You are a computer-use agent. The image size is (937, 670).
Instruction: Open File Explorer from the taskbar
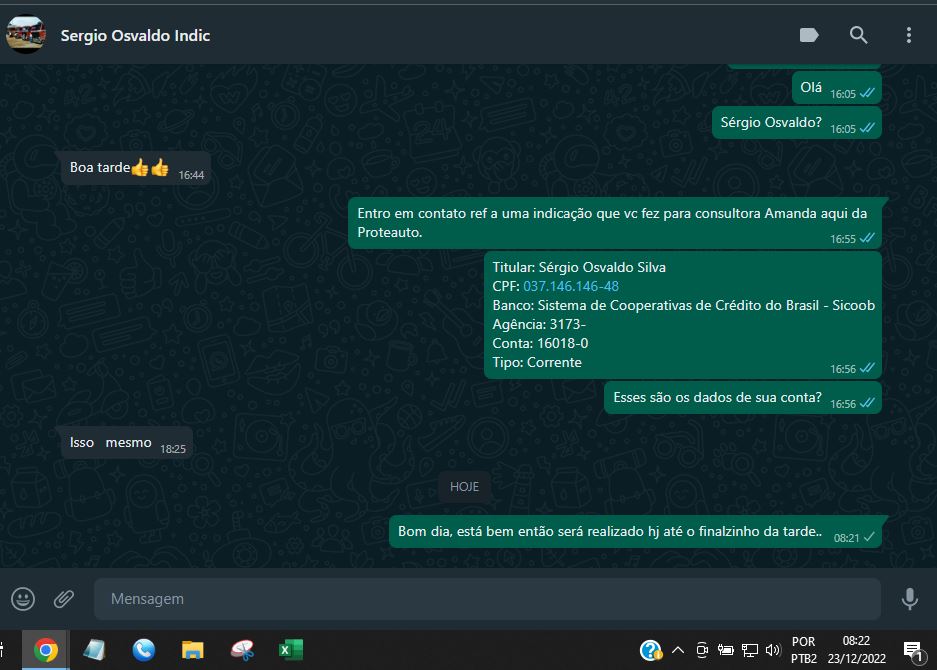point(193,650)
